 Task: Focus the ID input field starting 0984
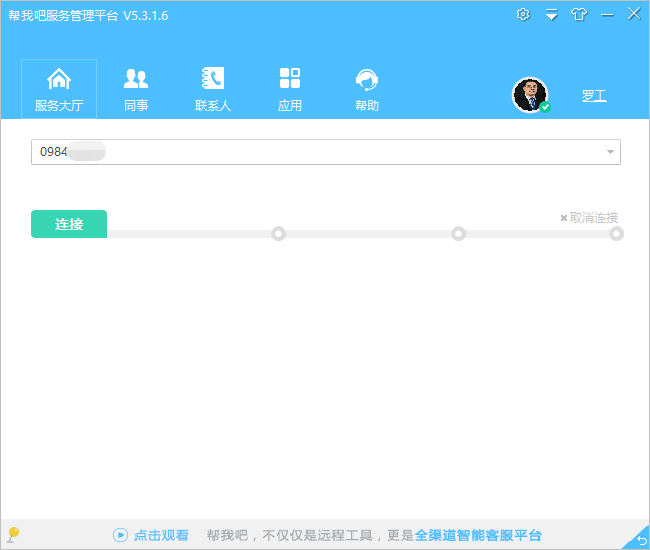click(325, 152)
